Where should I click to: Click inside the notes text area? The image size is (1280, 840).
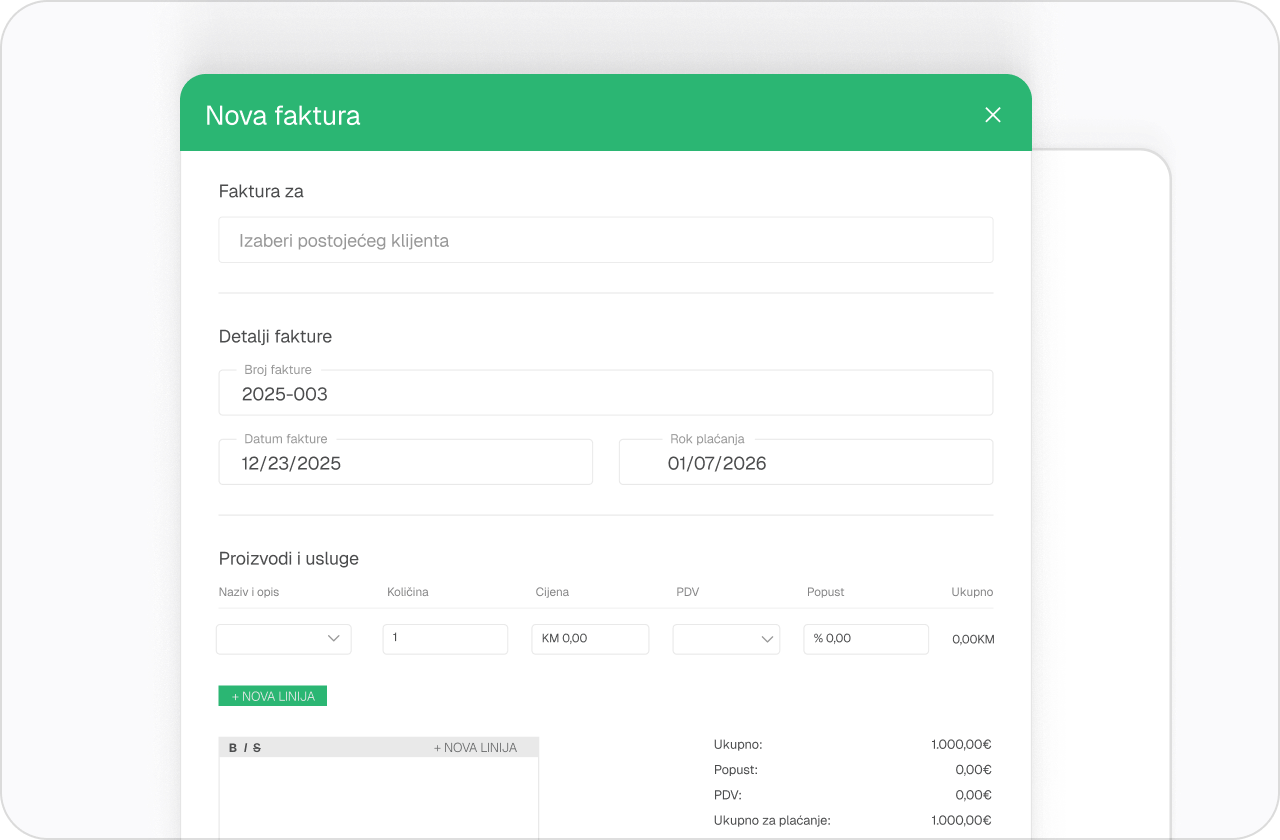pyautogui.click(x=379, y=798)
